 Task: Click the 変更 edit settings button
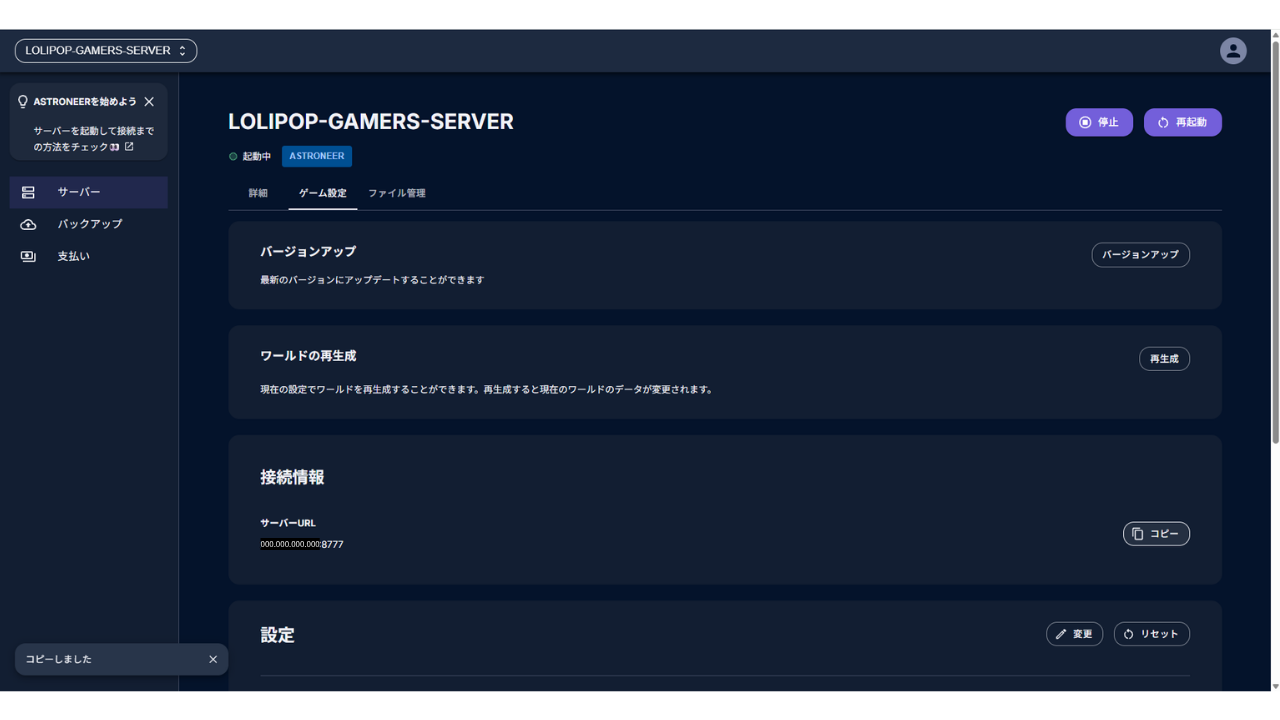coord(1074,634)
